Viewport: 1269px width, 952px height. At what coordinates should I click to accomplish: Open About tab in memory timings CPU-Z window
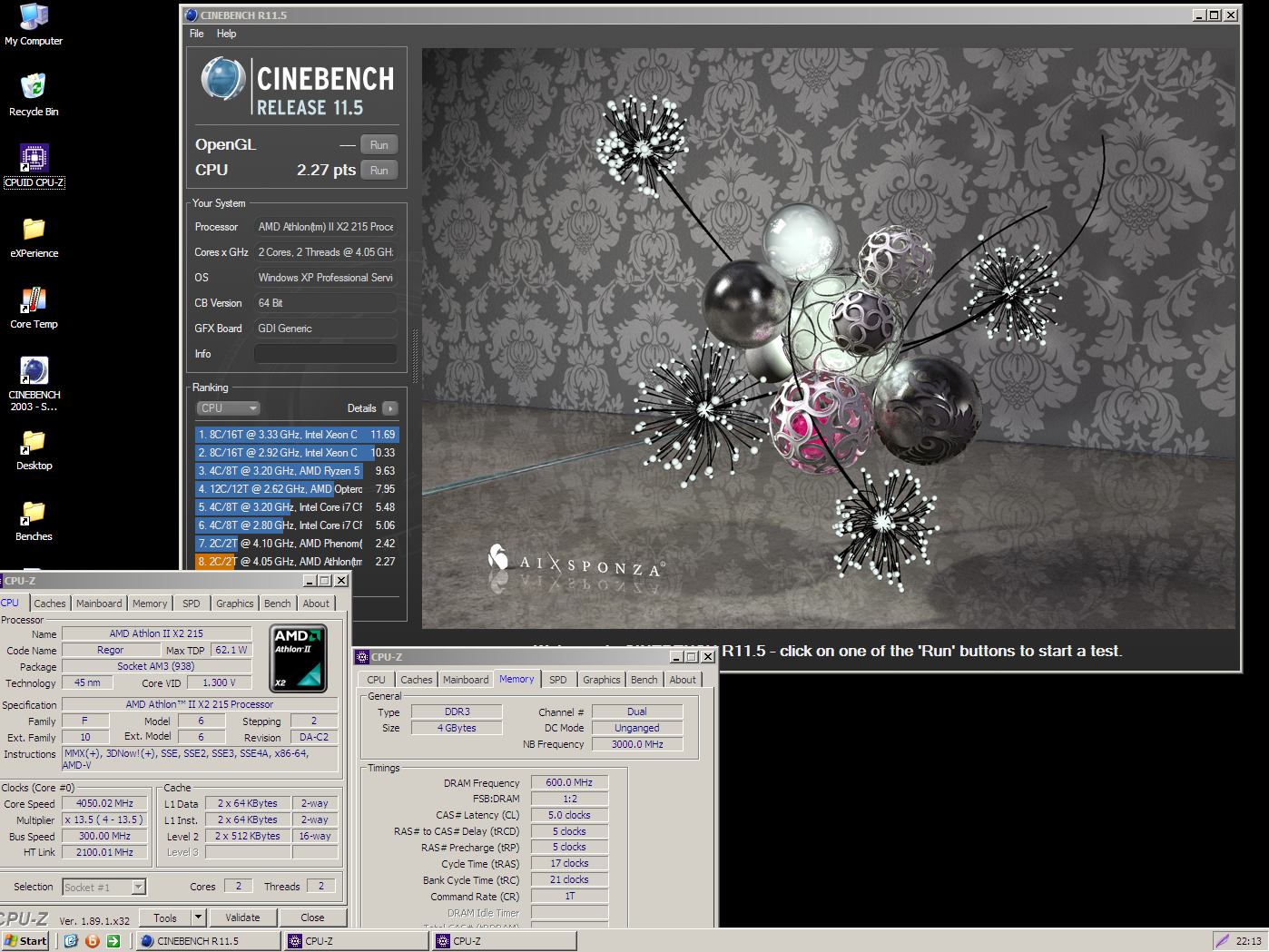pos(683,680)
